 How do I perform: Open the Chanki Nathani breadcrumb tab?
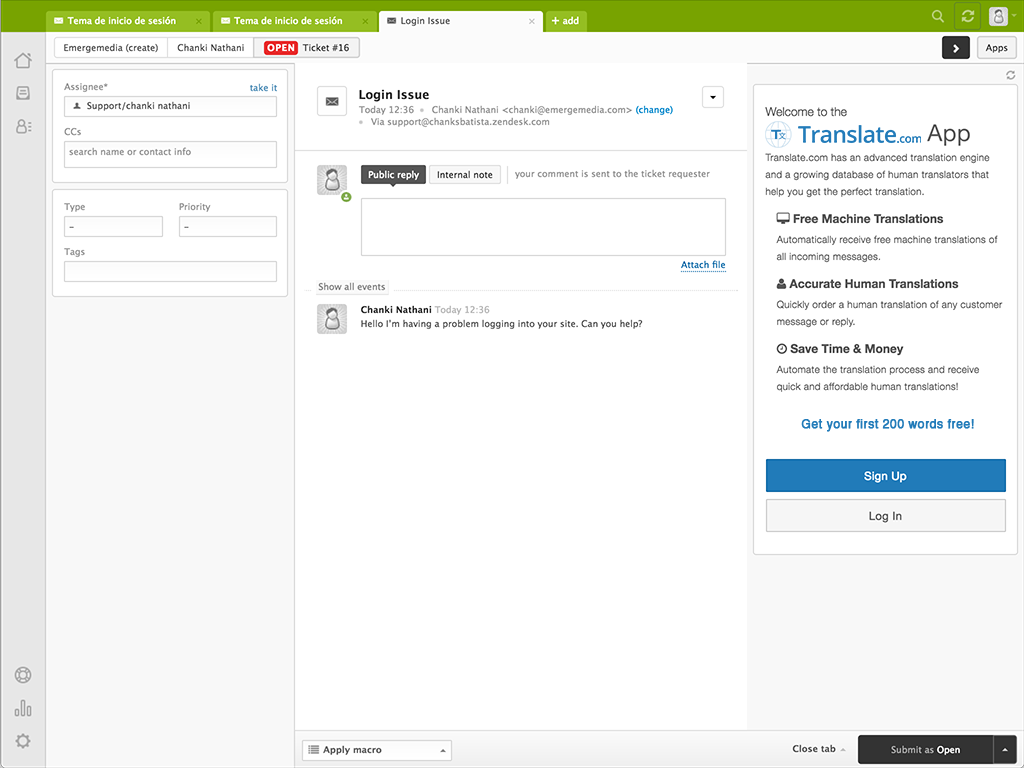(x=210, y=47)
